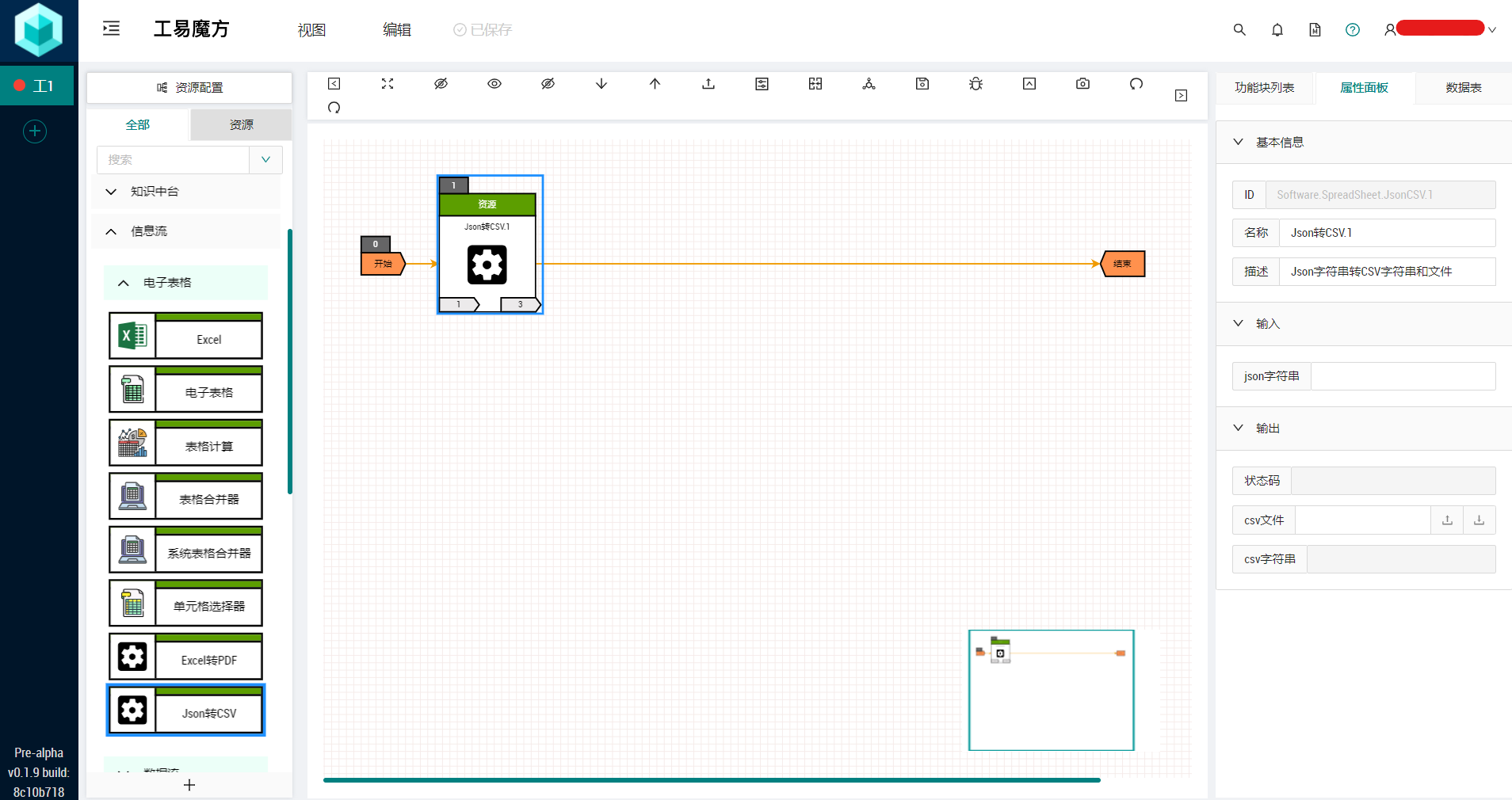Open the search filter dropdown arrow
The width and height of the screenshot is (1512, 800).
pos(266,160)
